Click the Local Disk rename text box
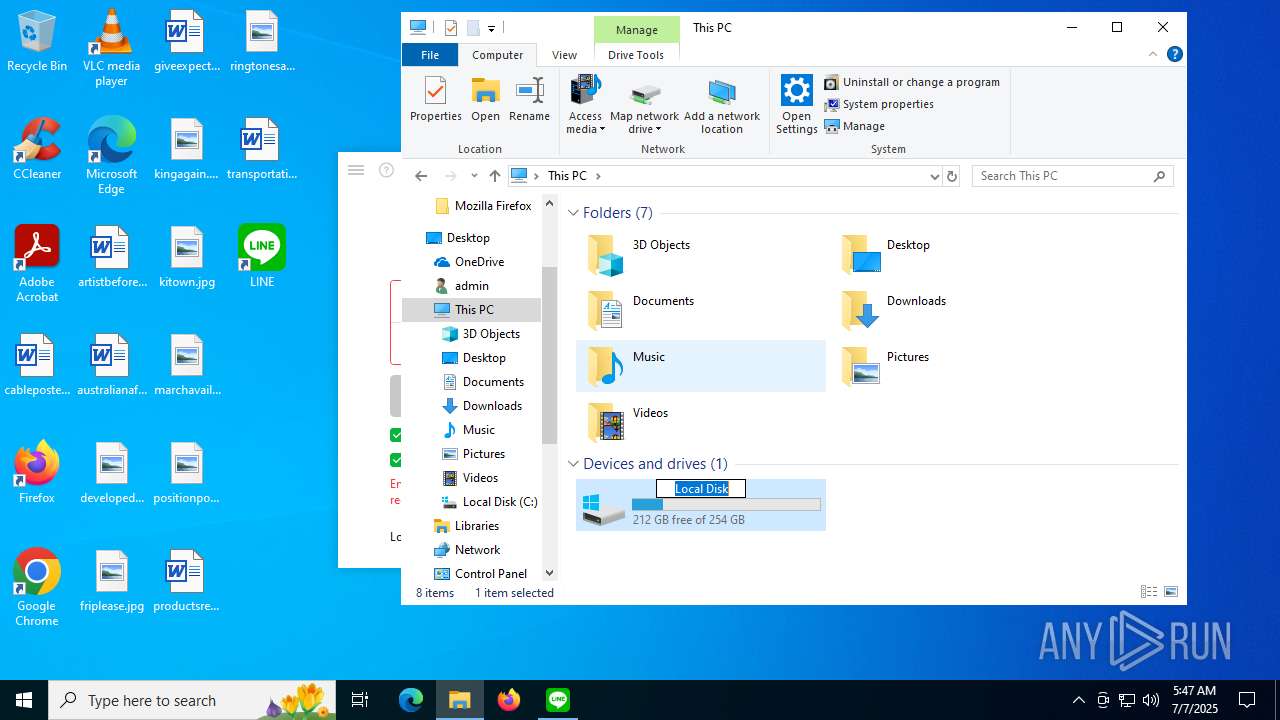This screenshot has height=720, width=1280. [x=701, y=489]
